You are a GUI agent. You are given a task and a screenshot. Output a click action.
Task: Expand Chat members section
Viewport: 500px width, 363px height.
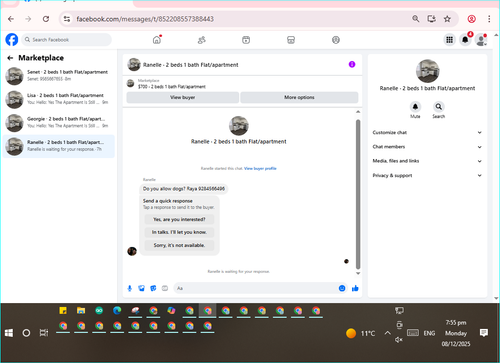(427, 147)
